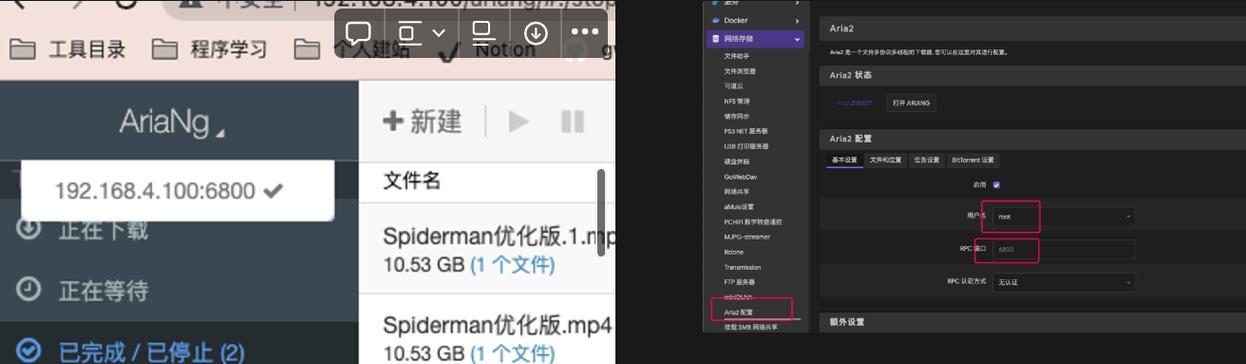Click the 打开 ARIANG button
This screenshot has width=1246, height=364.
pyautogui.click(x=911, y=103)
